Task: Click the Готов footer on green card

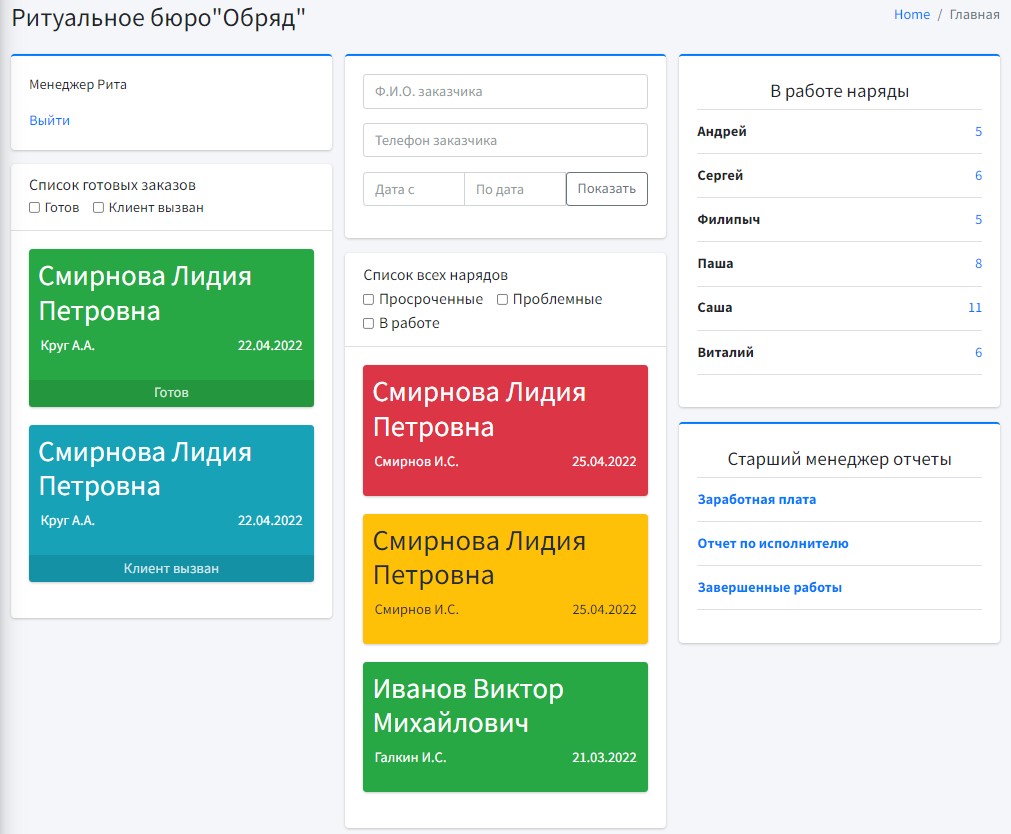Action: (172, 392)
